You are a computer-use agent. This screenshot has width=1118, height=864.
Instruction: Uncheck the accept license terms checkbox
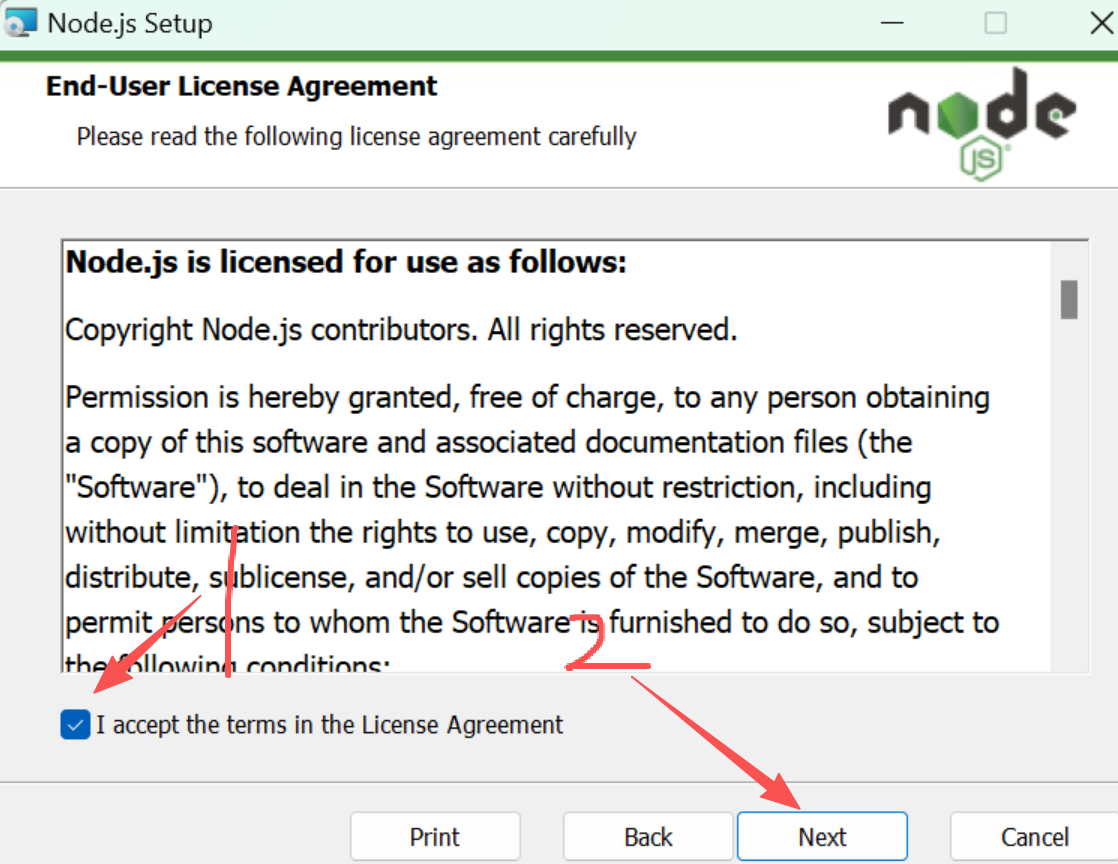[x=75, y=724]
